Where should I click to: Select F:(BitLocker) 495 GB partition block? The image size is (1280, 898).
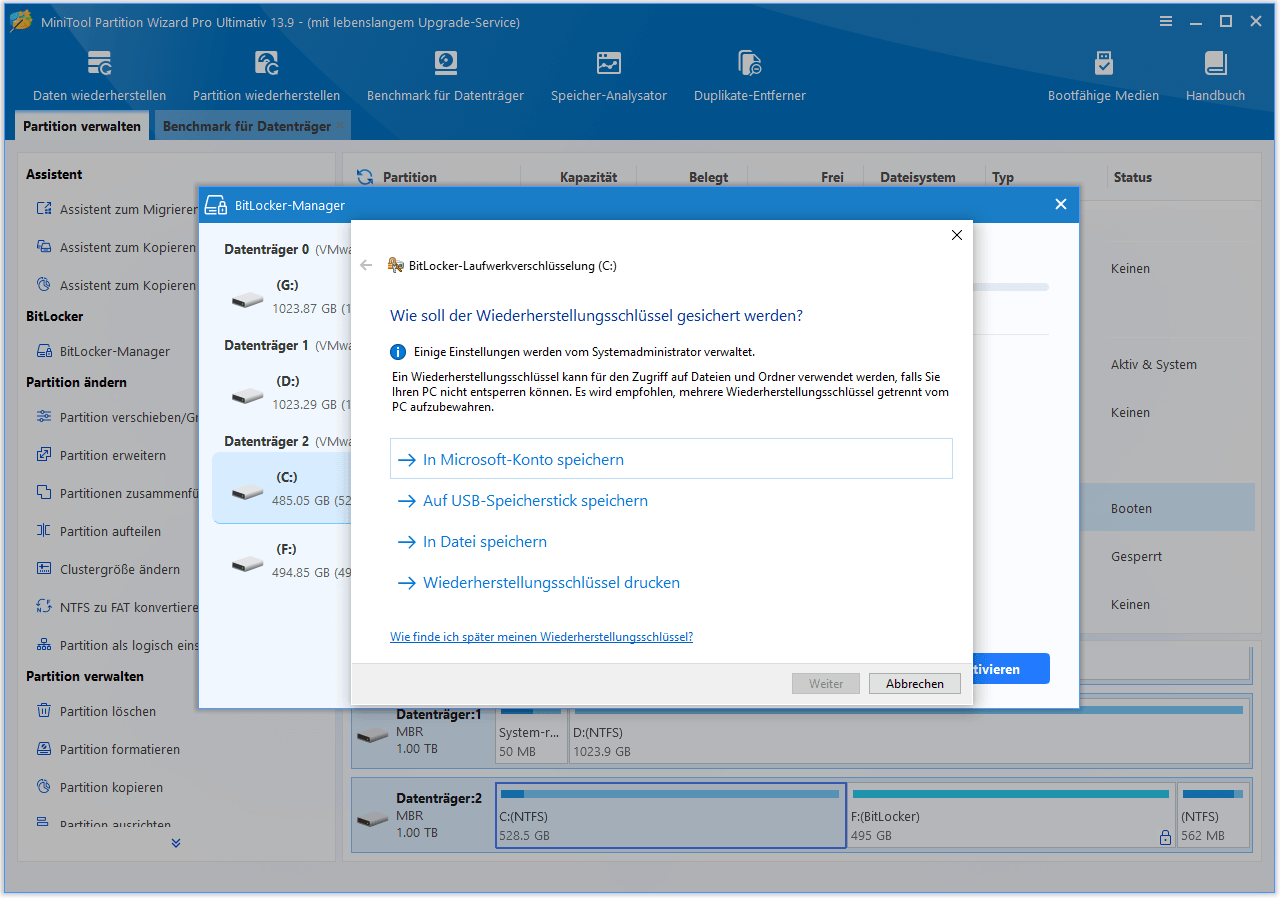click(1012, 816)
